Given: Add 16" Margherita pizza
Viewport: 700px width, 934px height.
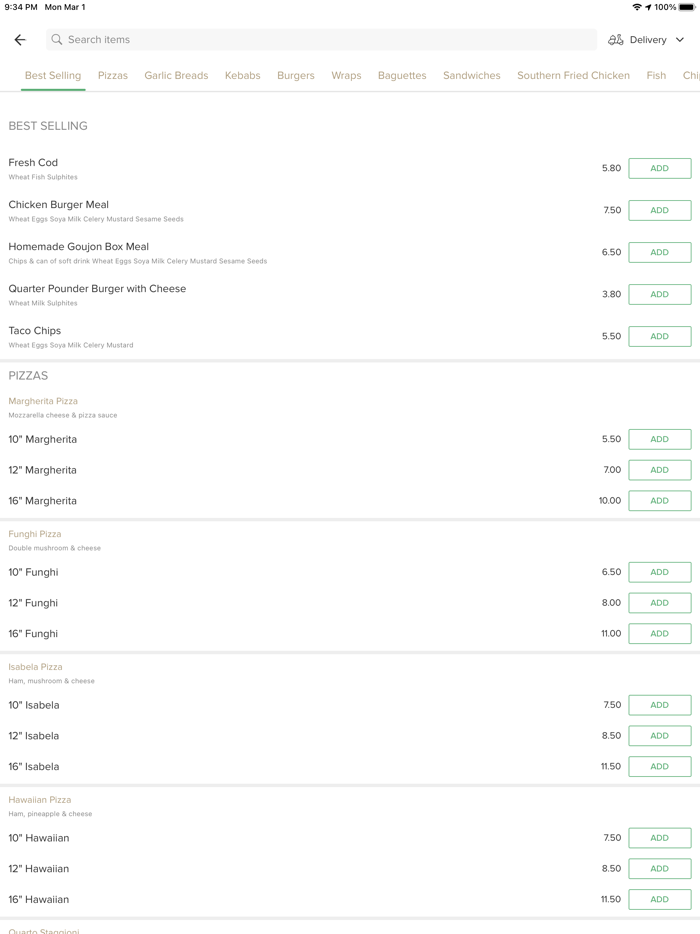Looking at the screenshot, I should [x=659, y=501].
